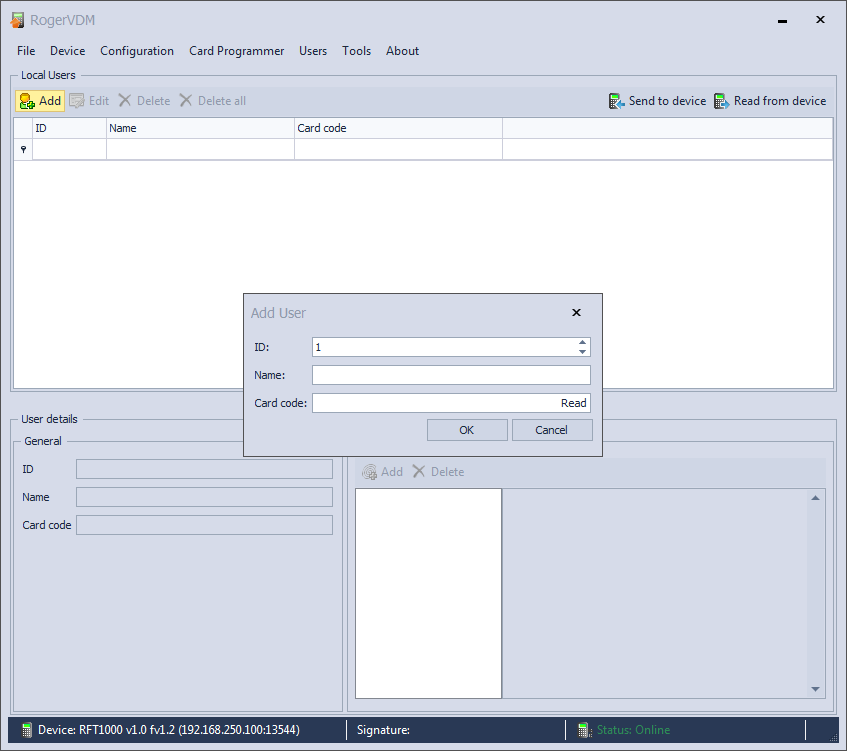Cancel the Add User dialog

(x=552, y=430)
